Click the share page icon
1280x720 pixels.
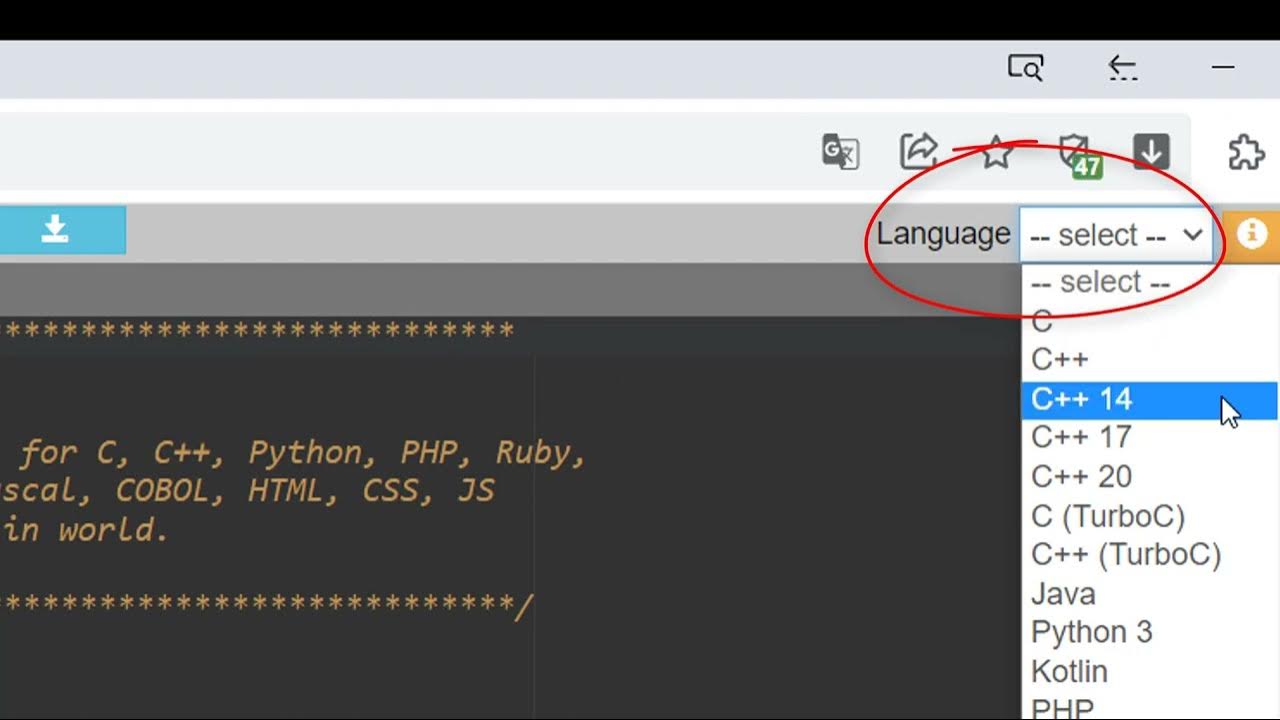[x=918, y=152]
